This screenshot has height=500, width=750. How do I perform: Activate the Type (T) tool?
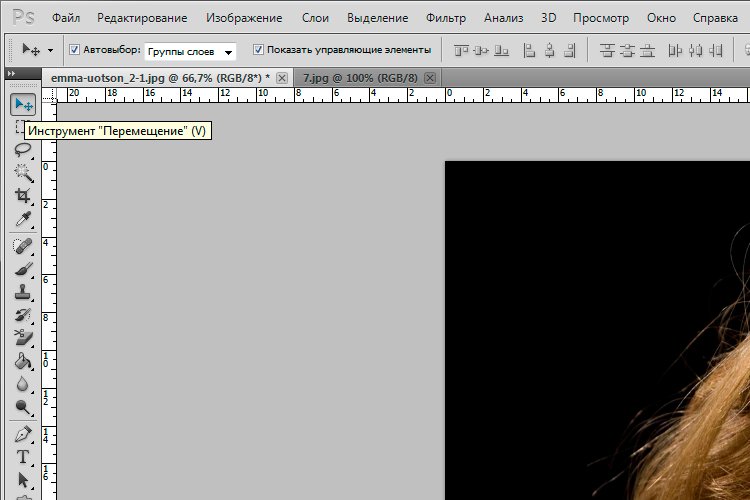click(x=22, y=457)
